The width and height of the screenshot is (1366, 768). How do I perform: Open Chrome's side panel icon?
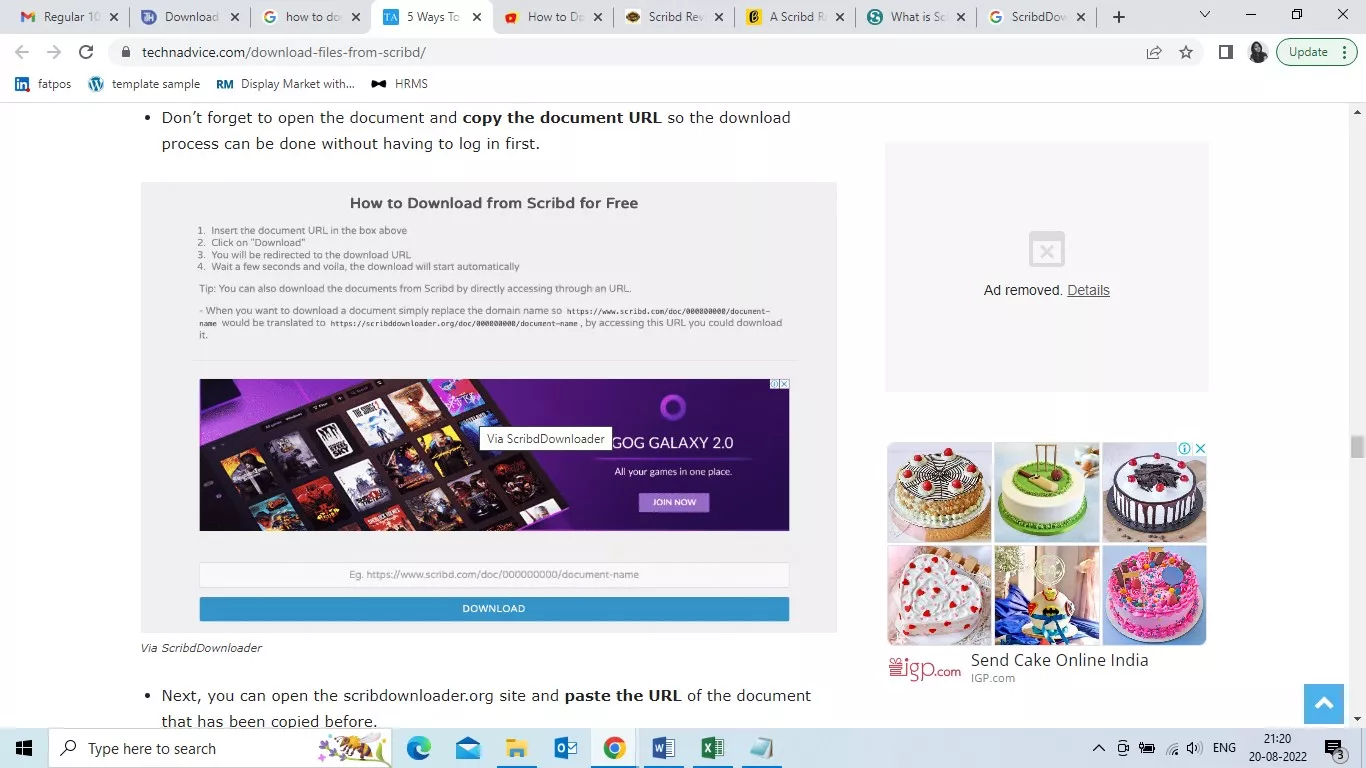click(1225, 52)
